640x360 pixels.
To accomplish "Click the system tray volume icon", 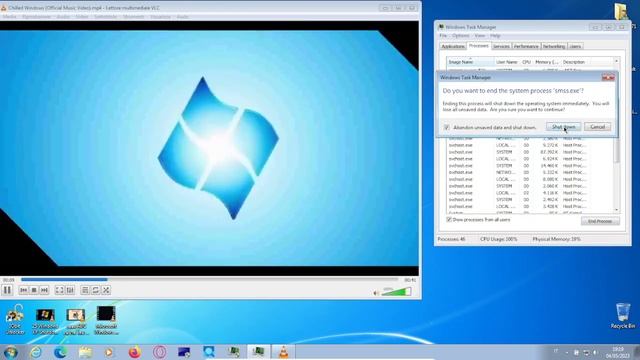I will pyautogui.click(x=596, y=352).
